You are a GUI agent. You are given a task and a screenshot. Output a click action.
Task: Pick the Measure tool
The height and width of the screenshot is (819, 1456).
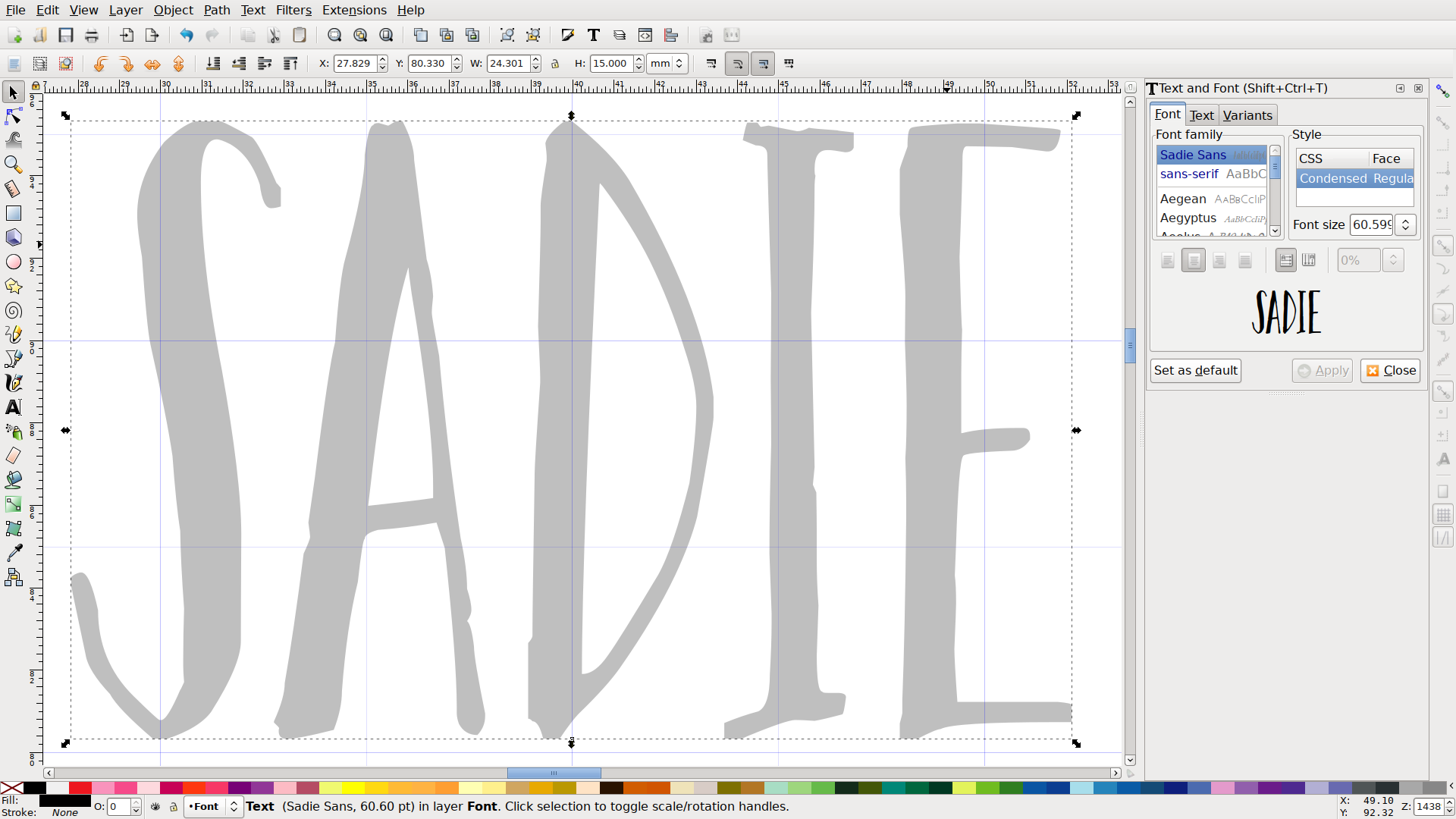point(13,189)
